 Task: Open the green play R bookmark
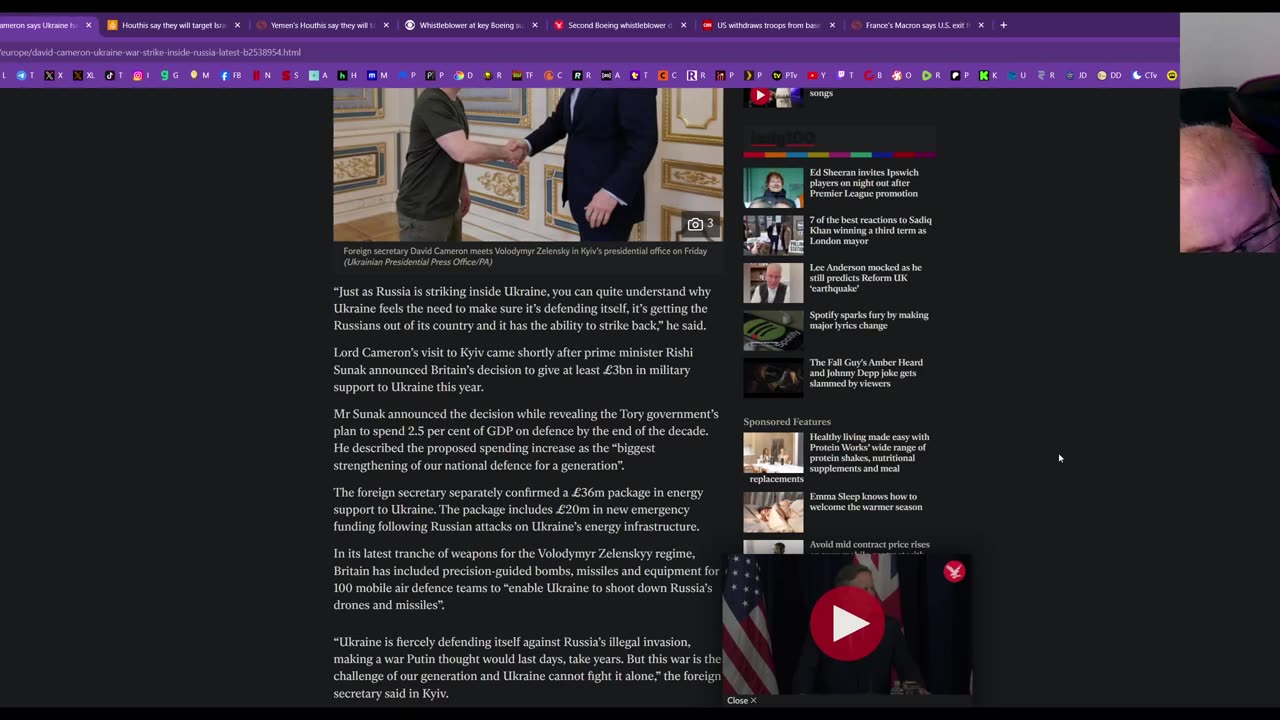point(931,75)
